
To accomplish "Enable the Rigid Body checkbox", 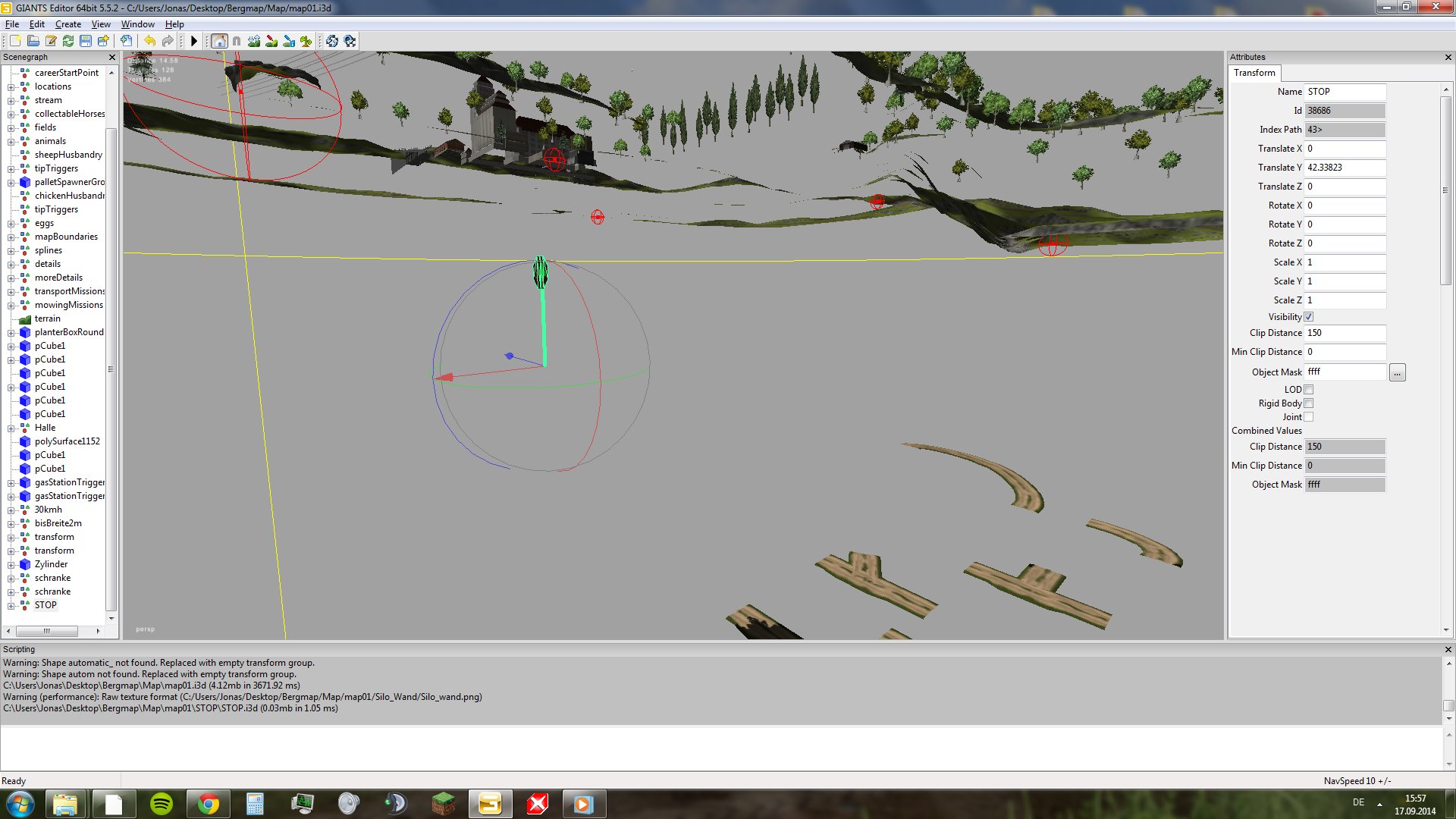I will (x=1309, y=403).
